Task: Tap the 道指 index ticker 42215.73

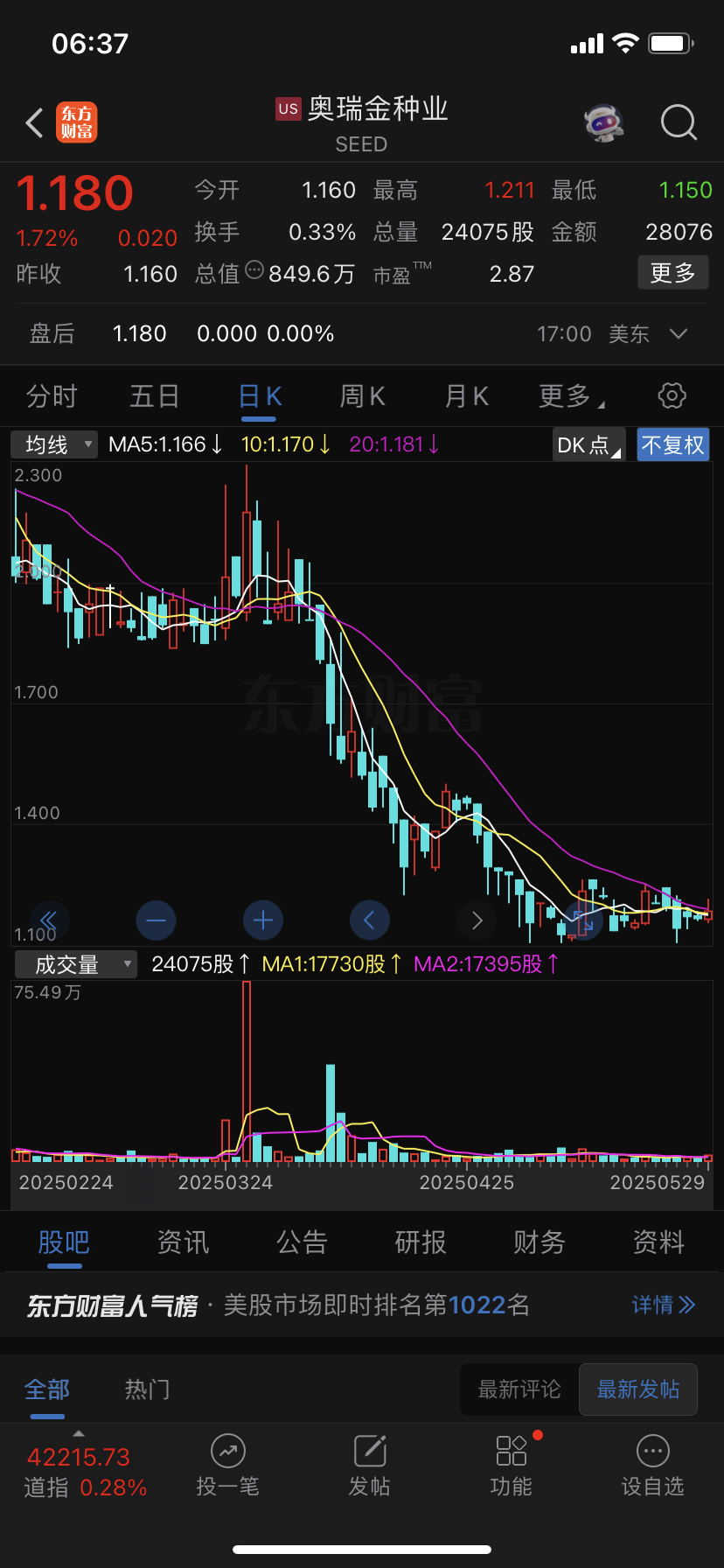Action: click(x=79, y=1457)
